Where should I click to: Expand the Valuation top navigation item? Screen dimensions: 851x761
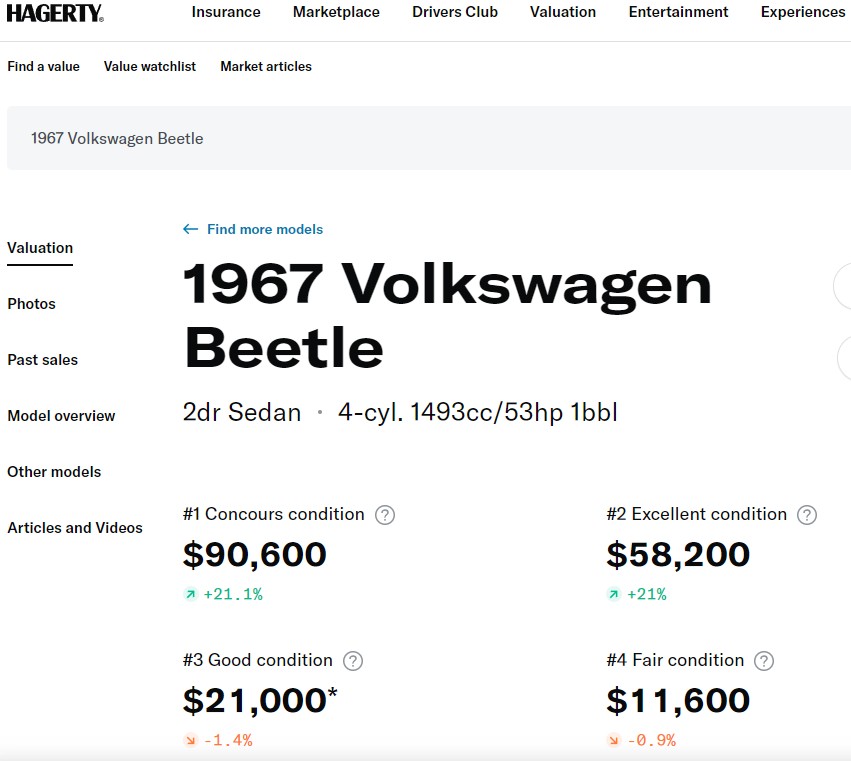point(563,12)
